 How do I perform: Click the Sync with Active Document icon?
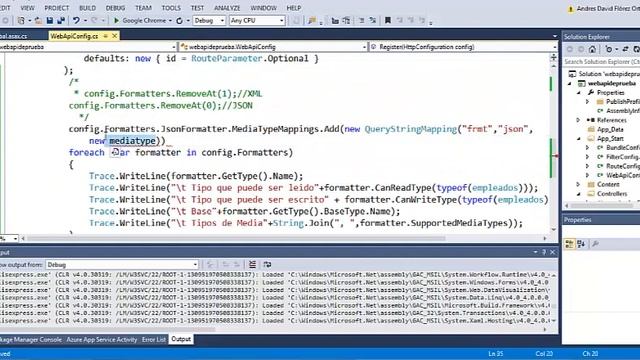[625, 49]
